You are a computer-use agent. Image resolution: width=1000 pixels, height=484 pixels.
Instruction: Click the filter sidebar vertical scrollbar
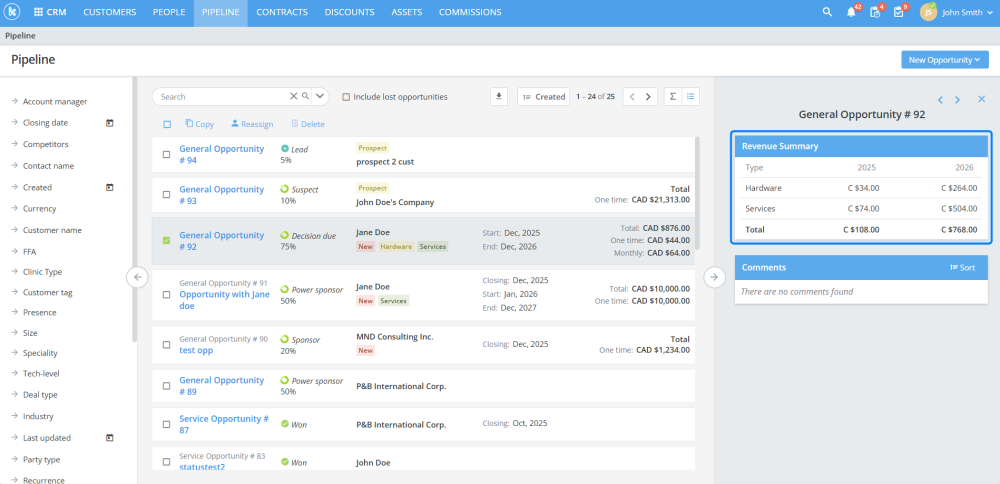click(x=135, y=209)
